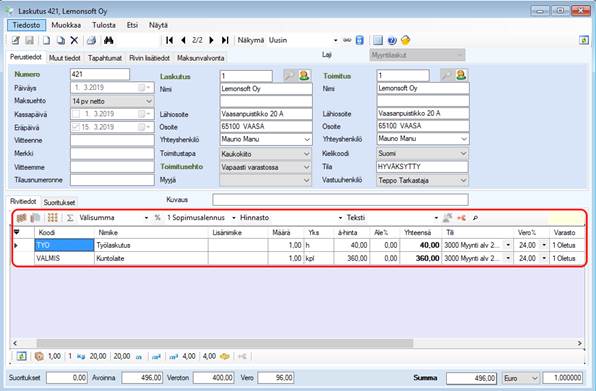Go to the previous record

coord(183,40)
